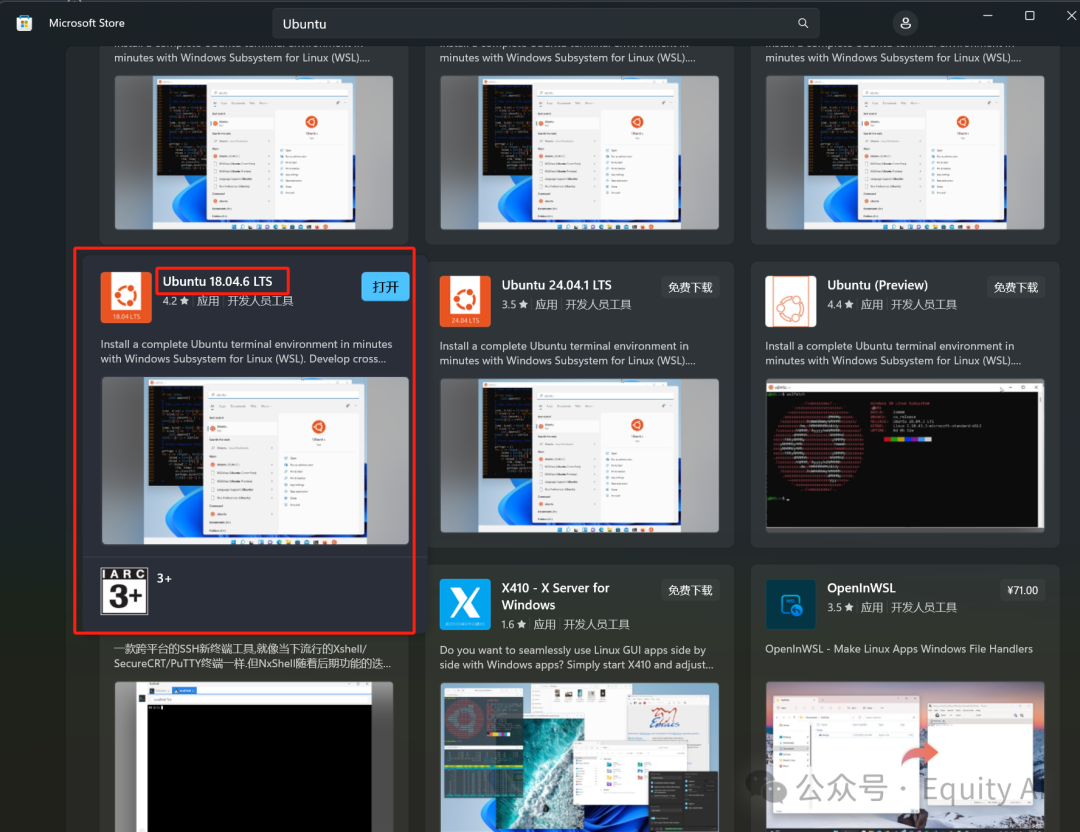
Task: Click free download for X410
Action: 690,590
